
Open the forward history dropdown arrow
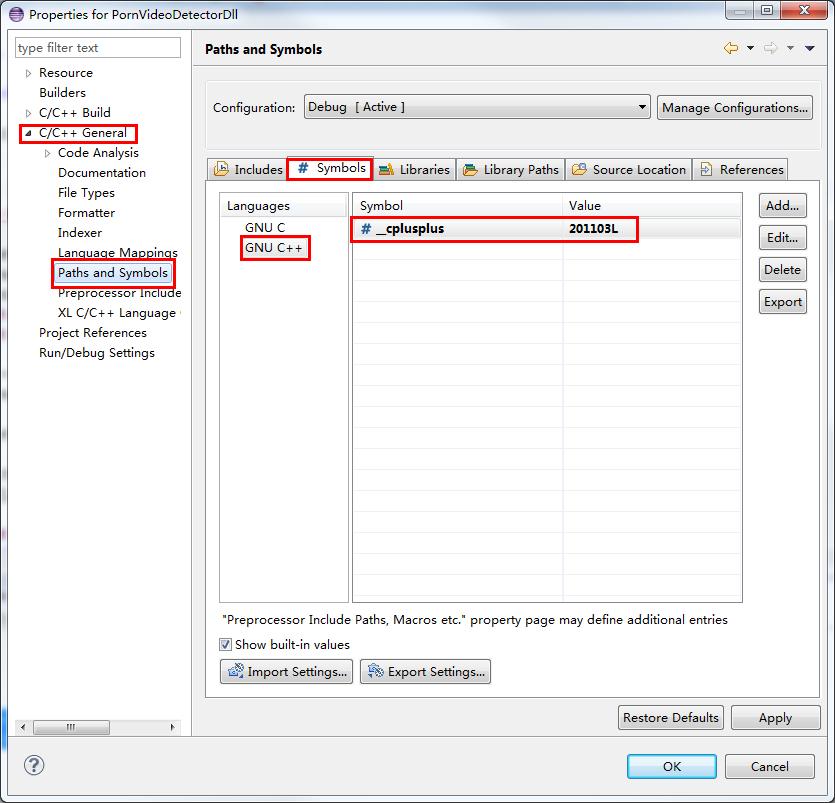coord(790,48)
